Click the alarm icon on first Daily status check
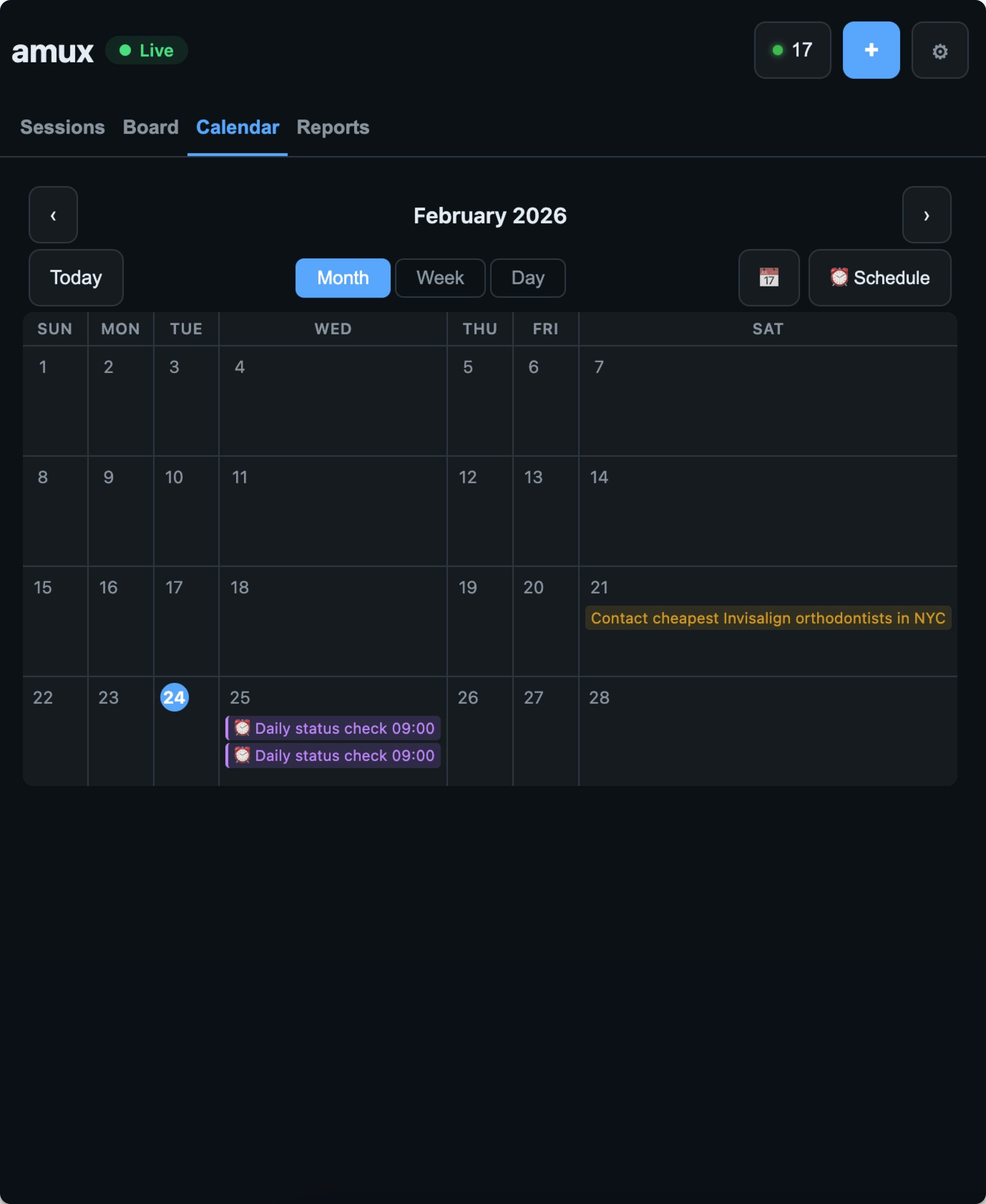The image size is (986, 1204). point(242,728)
